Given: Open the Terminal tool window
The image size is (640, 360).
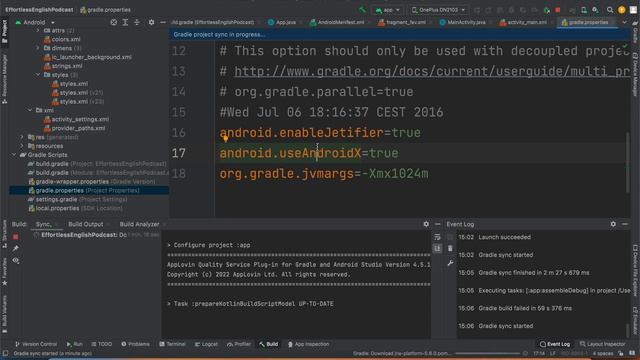Looking at the screenshot, I should pyautogui.click(x=172, y=344).
